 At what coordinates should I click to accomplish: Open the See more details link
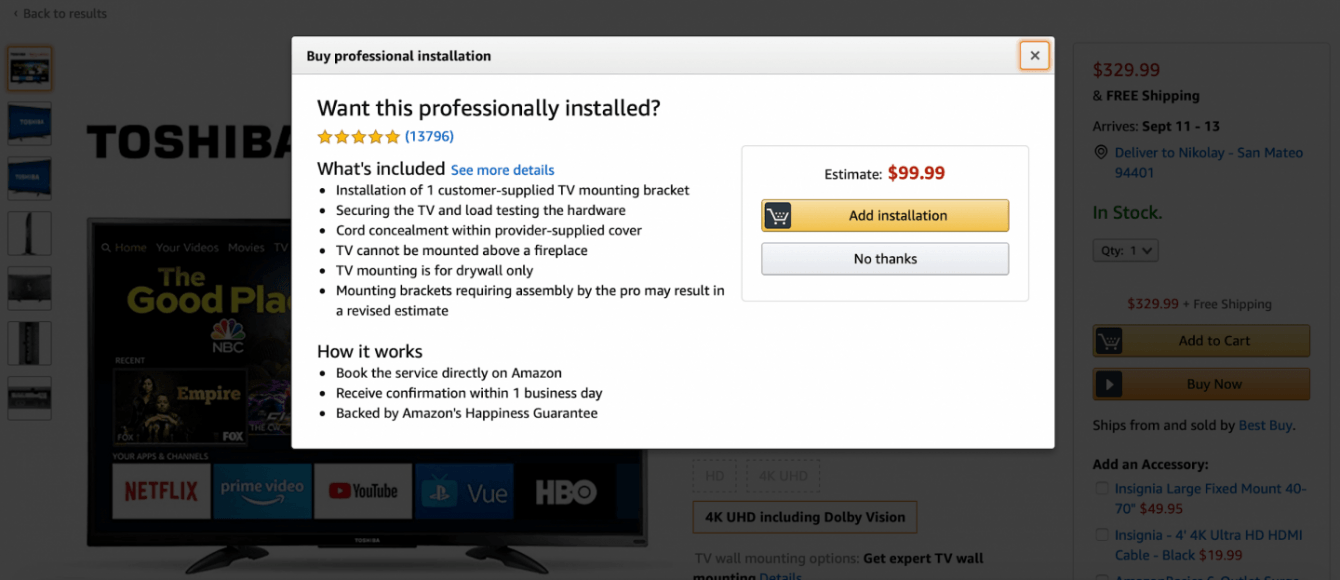coord(502,170)
